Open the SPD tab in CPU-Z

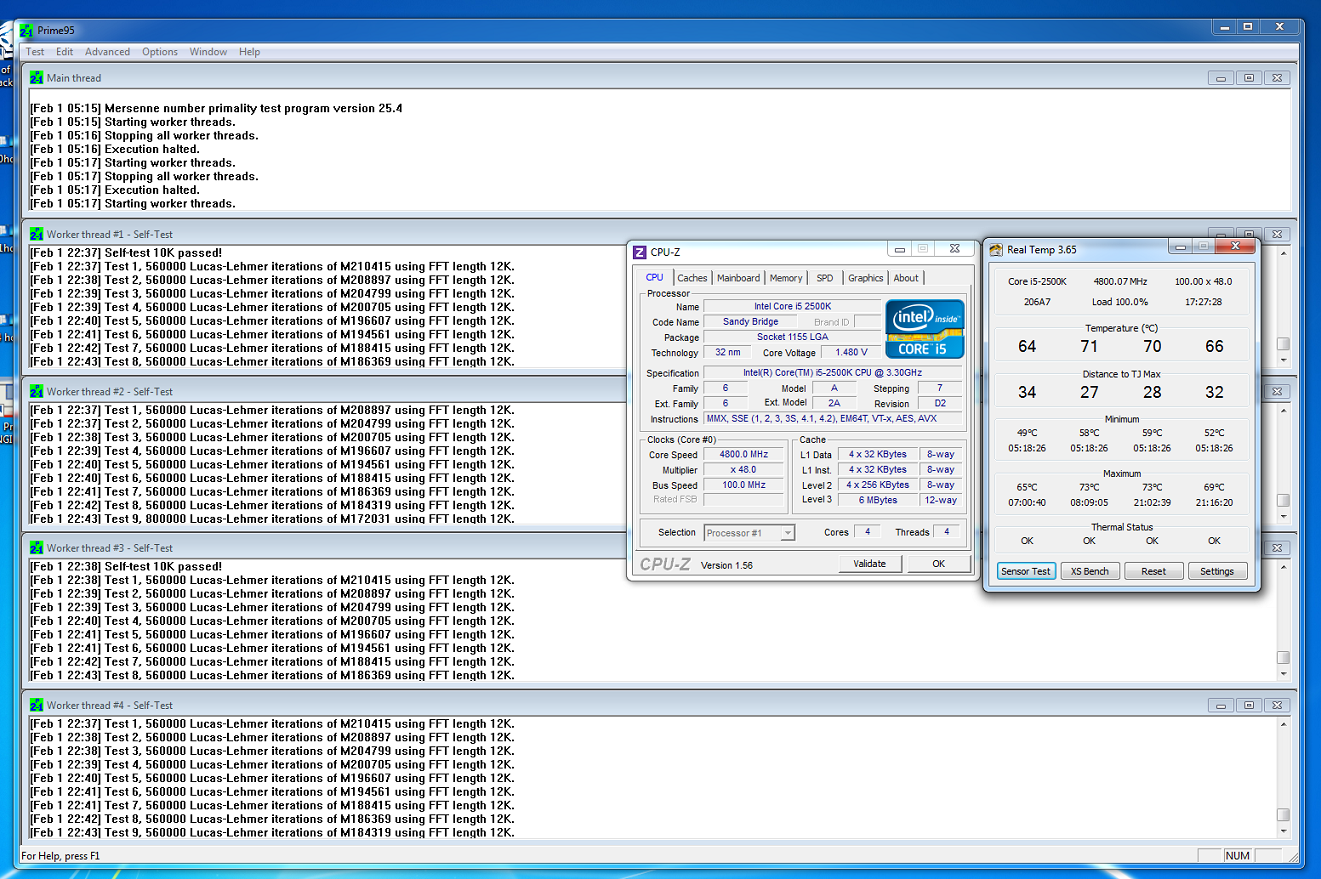click(824, 278)
